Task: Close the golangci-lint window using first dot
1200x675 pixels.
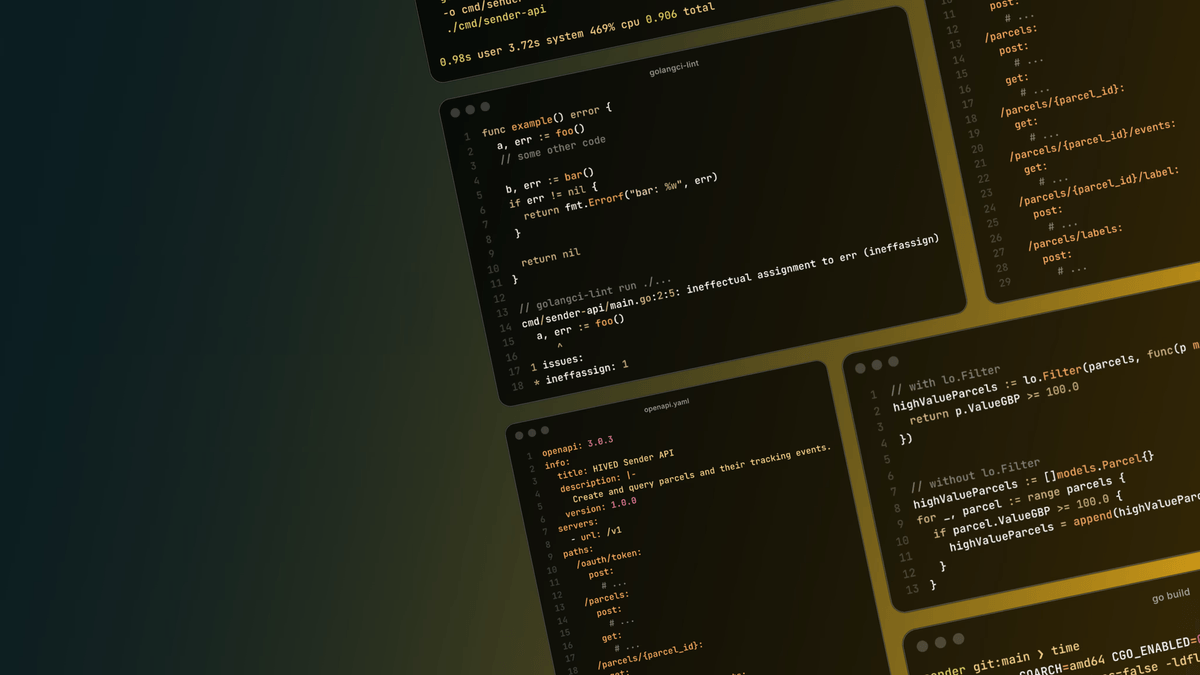Action: (x=455, y=113)
